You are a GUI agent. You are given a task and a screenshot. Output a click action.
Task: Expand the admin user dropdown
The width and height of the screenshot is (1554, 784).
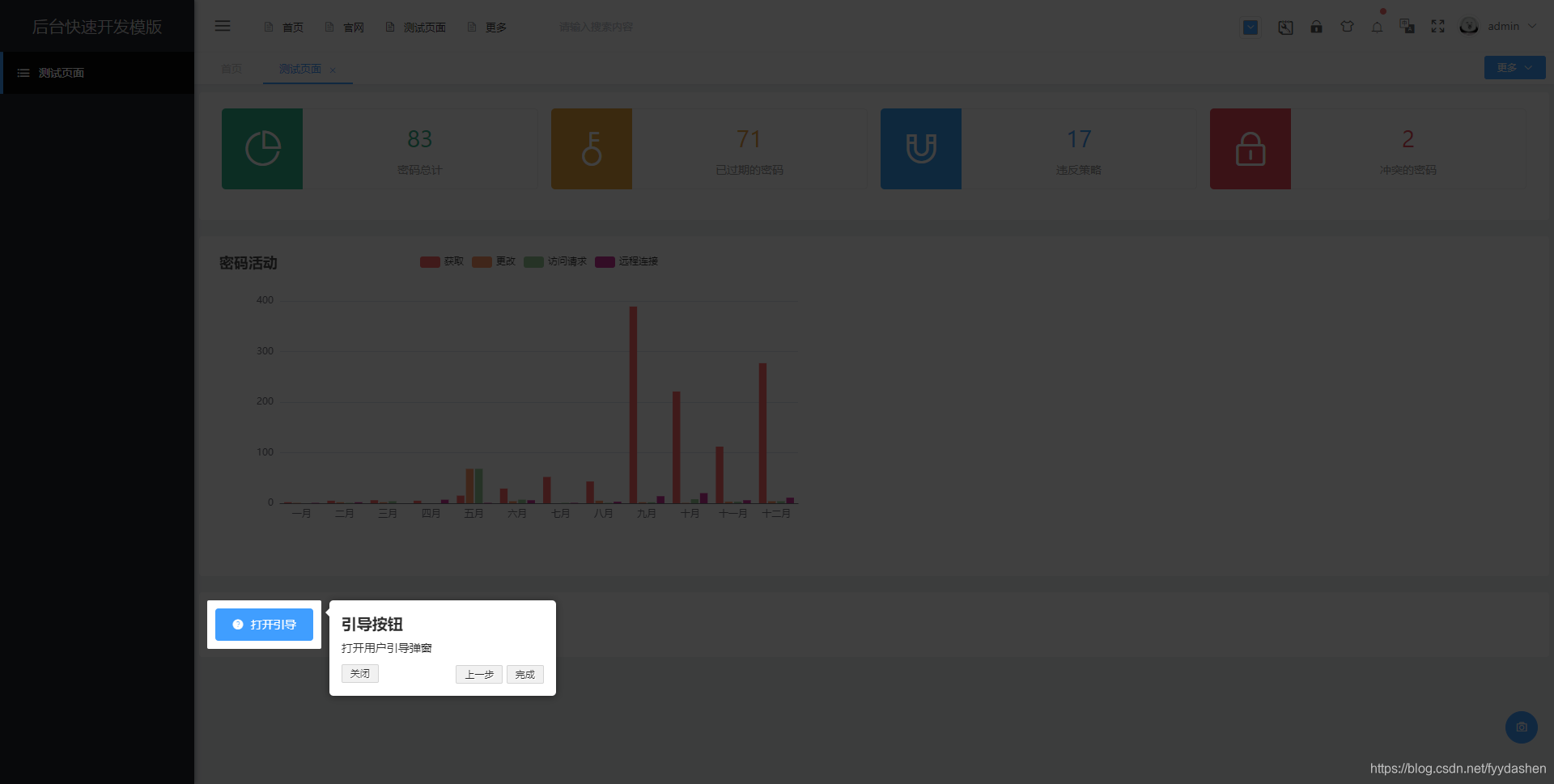point(1512,27)
